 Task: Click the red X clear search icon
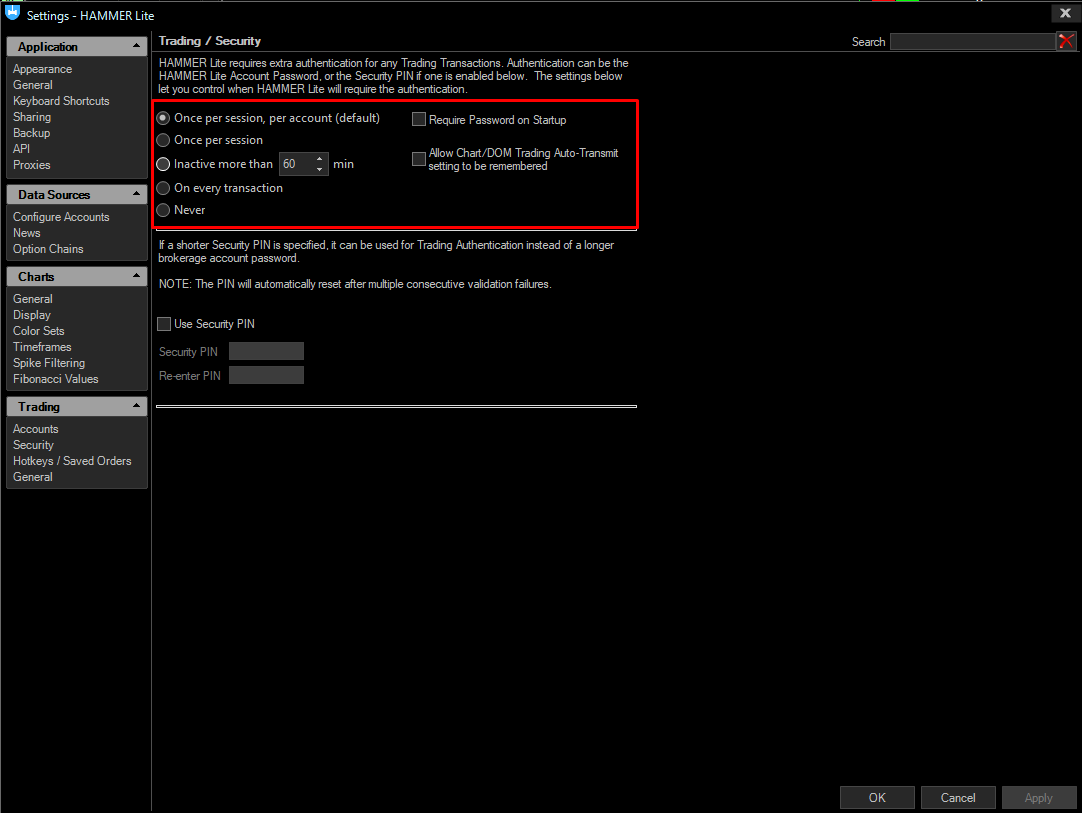pos(1066,41)
